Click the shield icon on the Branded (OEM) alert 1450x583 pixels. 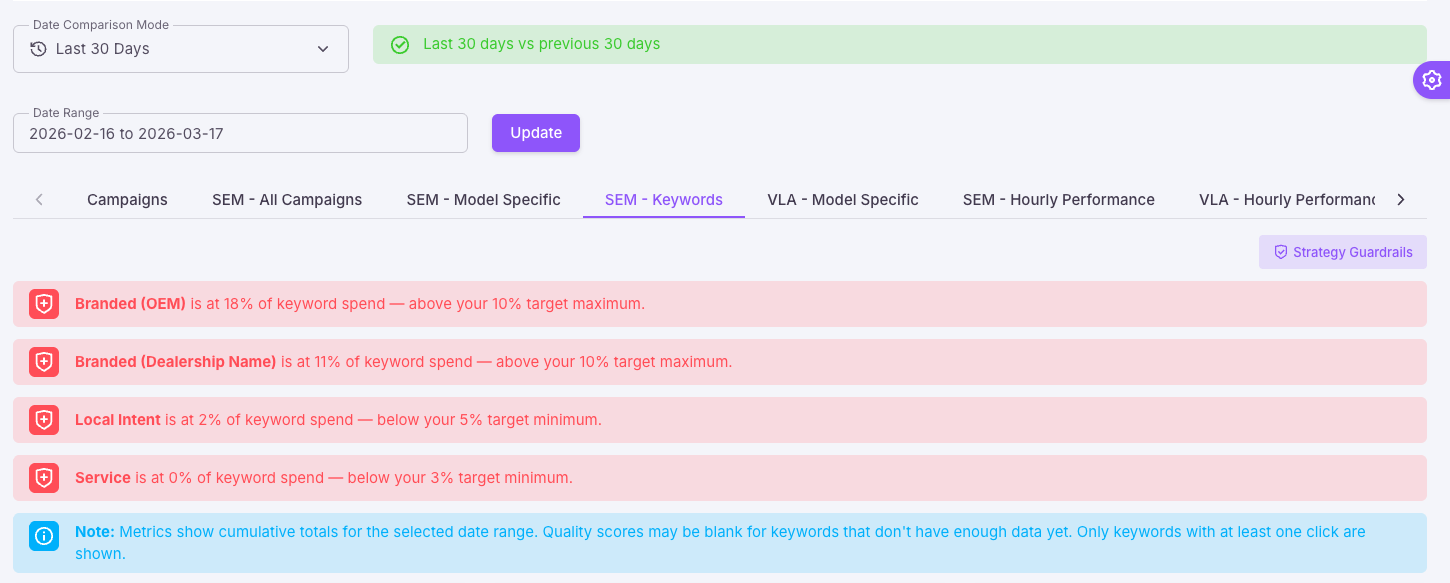coord(44,304)
